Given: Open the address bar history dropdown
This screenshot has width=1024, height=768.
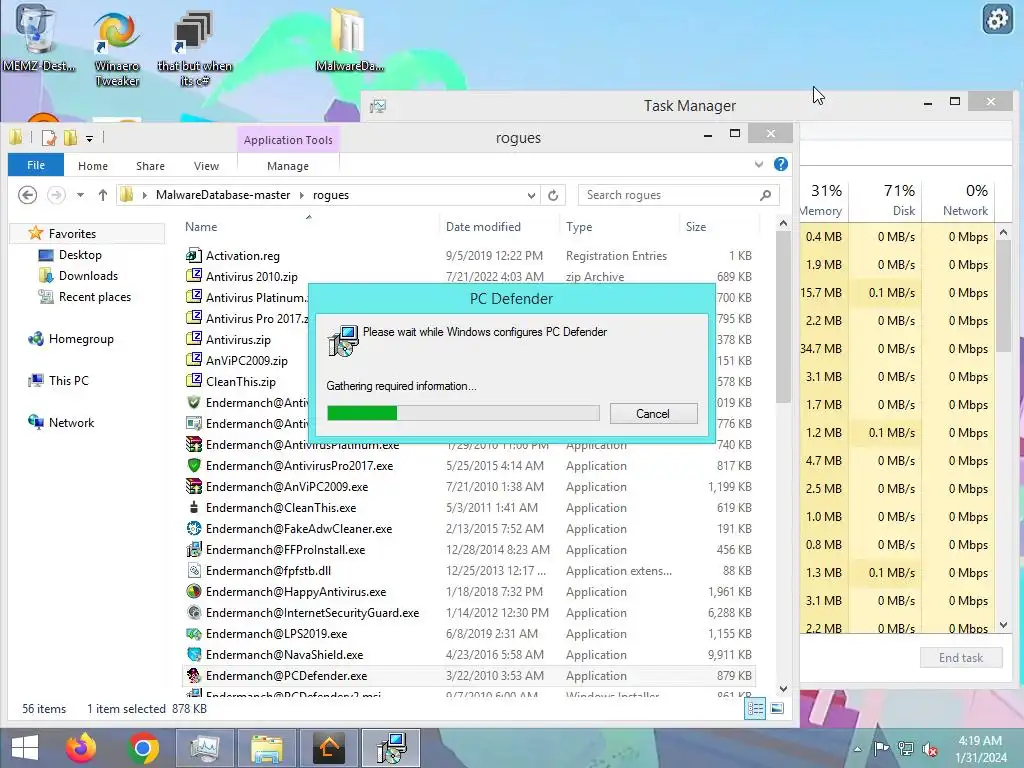Looking at the screenshot, I should 531,195.
